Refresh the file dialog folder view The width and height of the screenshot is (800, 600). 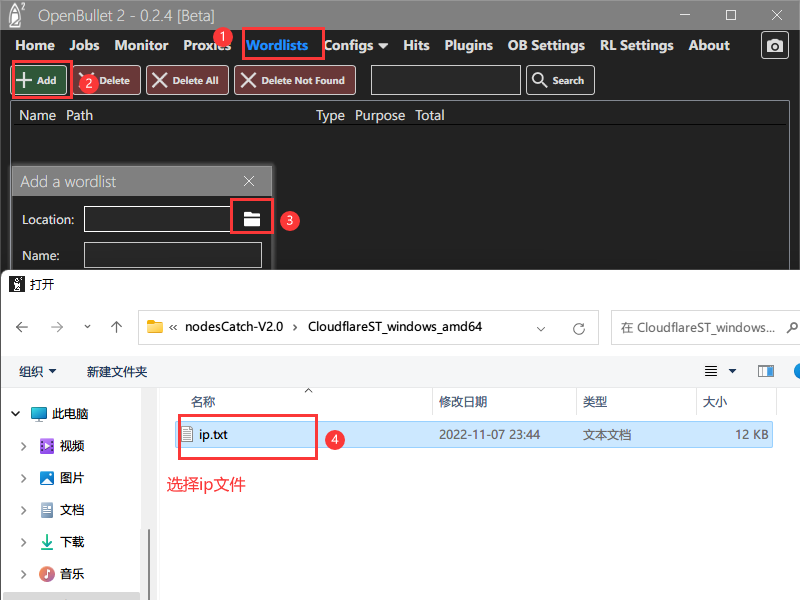pyautogui.click(x=578, y=327)
